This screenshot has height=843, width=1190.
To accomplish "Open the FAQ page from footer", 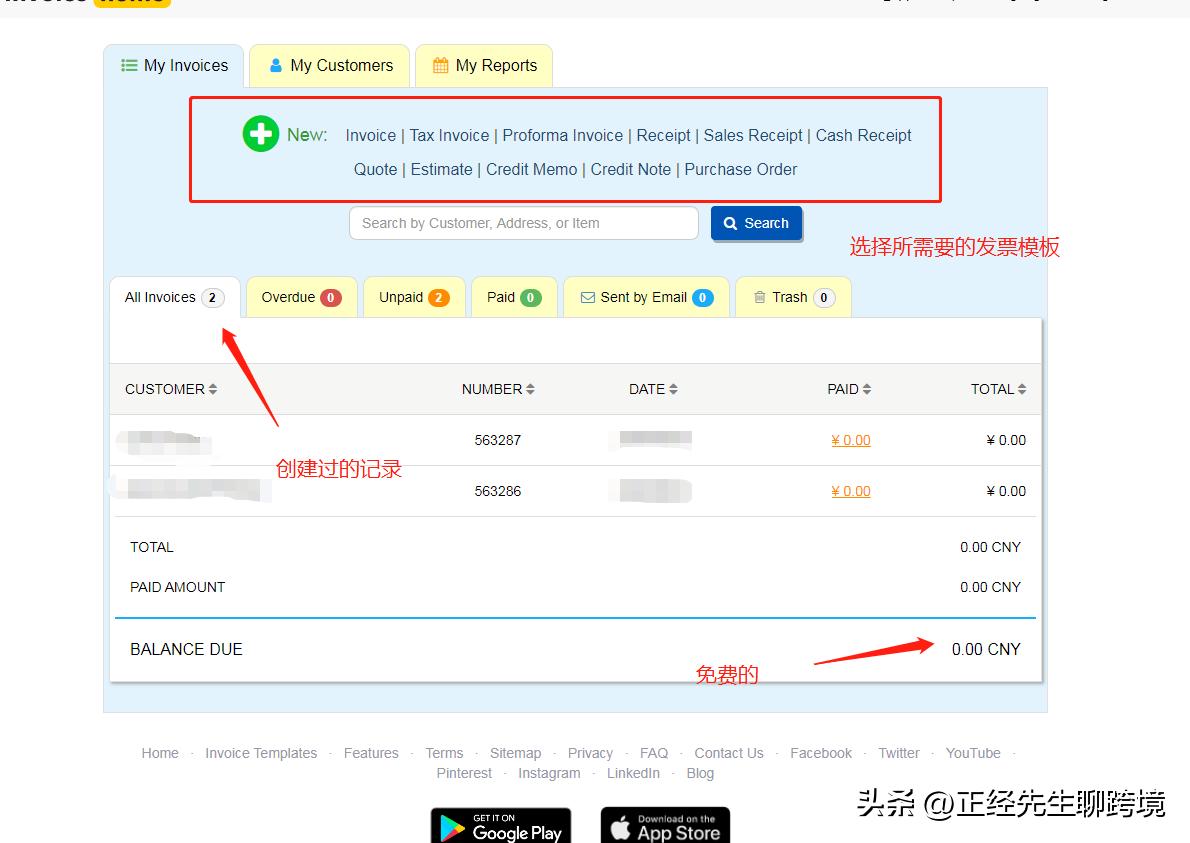I will [654, 753].
